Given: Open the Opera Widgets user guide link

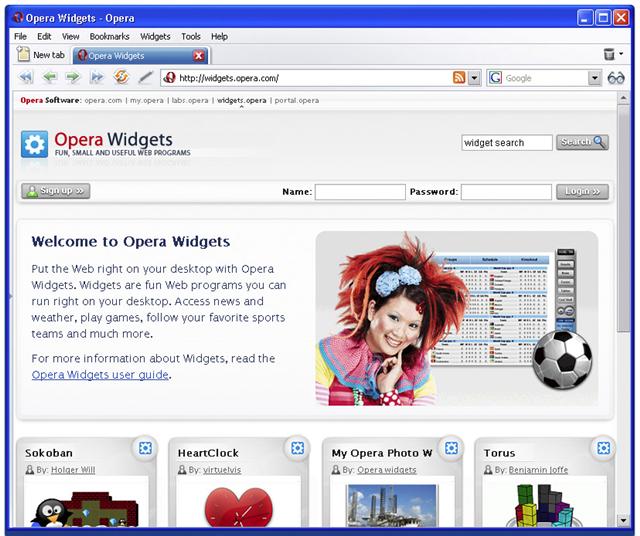Looking at the screenshot, I should click(100, 374).
